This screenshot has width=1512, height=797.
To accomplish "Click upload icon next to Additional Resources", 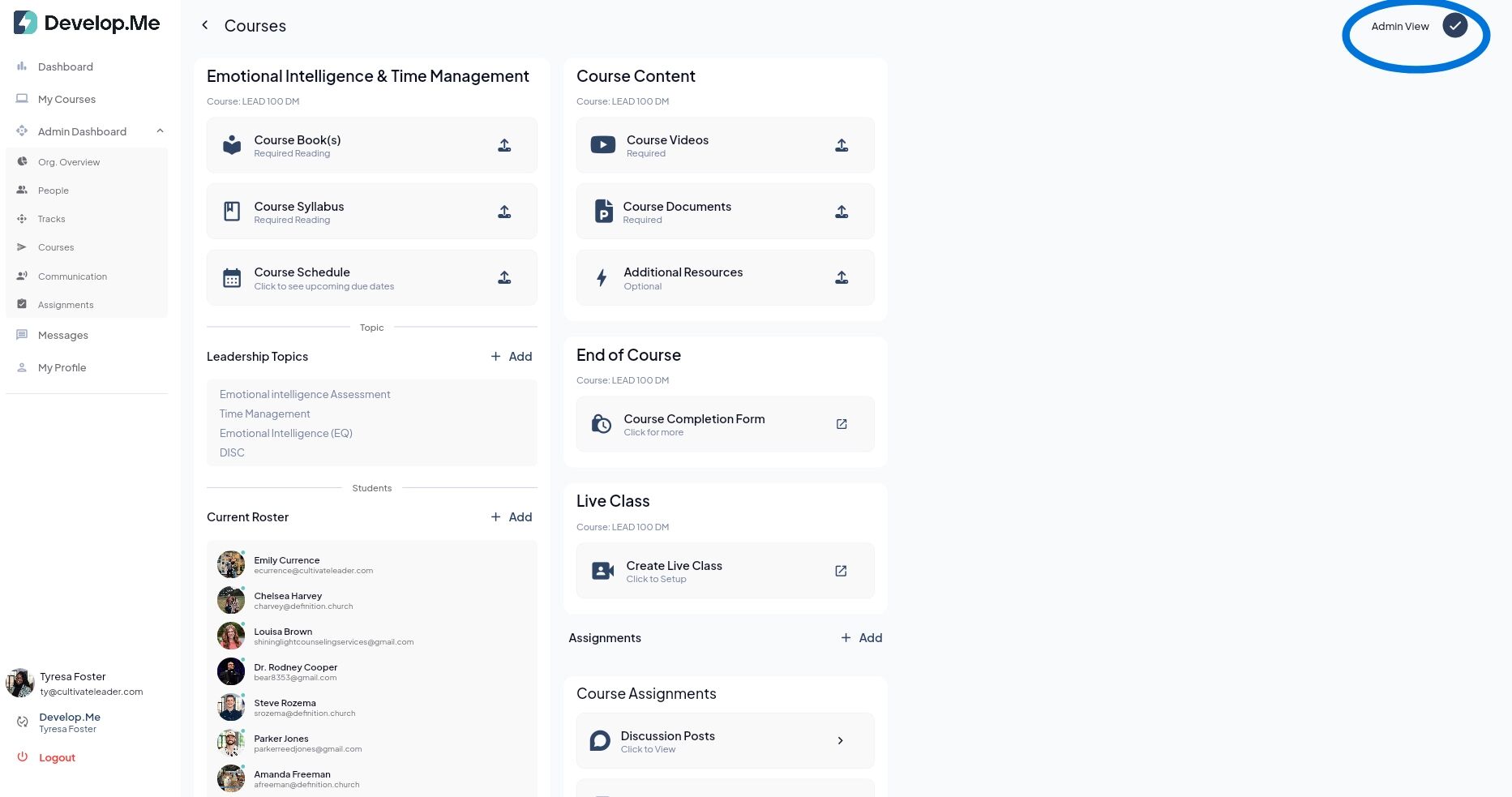I will click(x=842, y=277).
